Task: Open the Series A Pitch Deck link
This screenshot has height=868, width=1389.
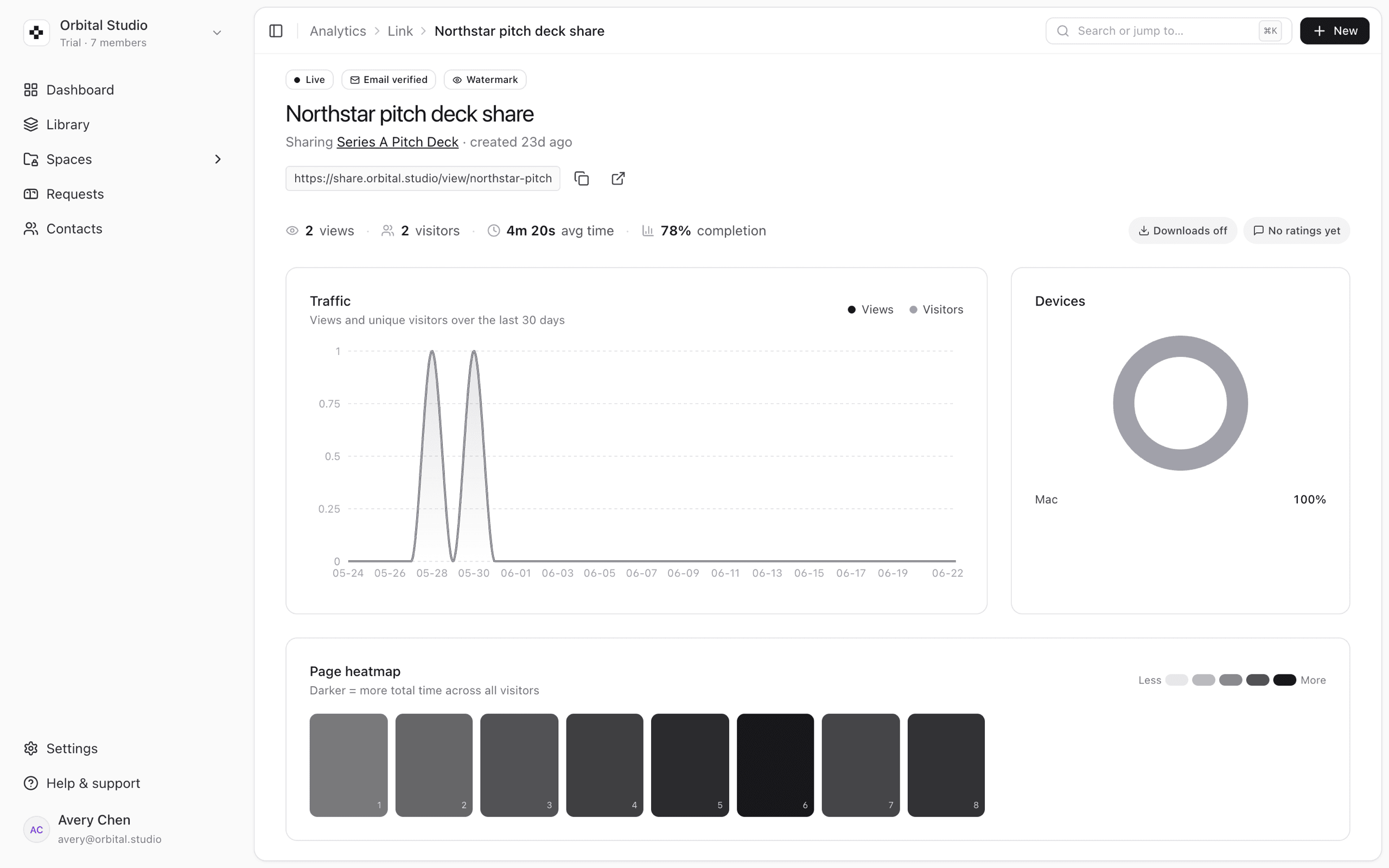Action: [x=397, y=142]
